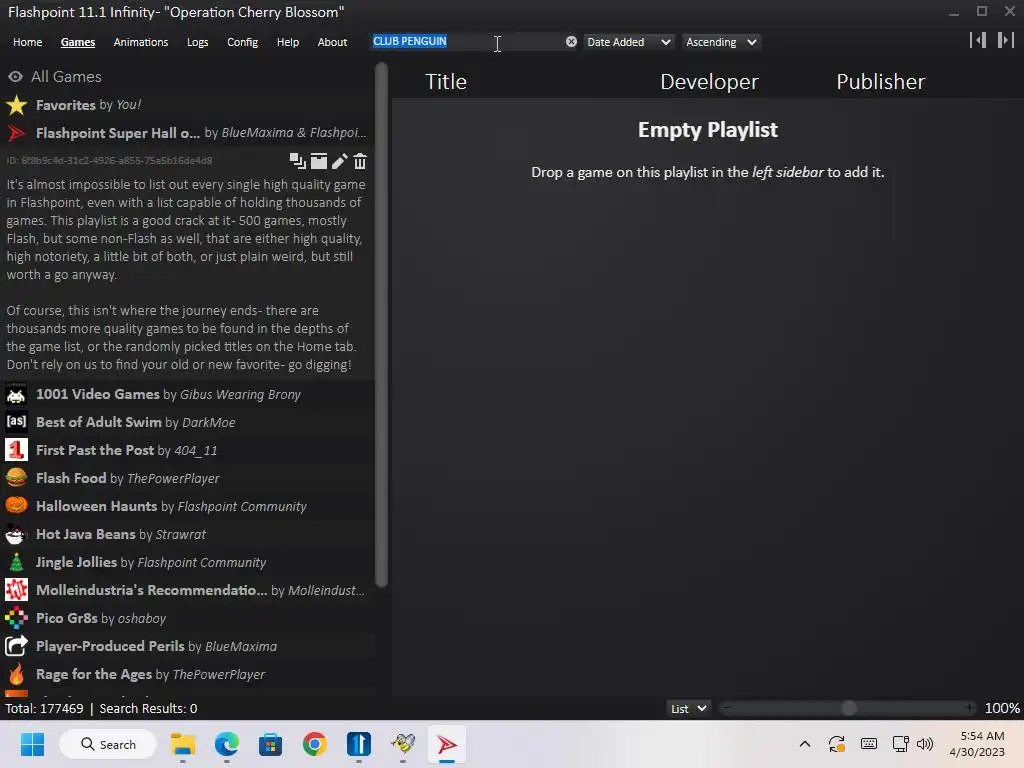Click the Best of Adult Swim [as] icon
This screenshot has height=768, width=1024.
[x=16, y=422]
